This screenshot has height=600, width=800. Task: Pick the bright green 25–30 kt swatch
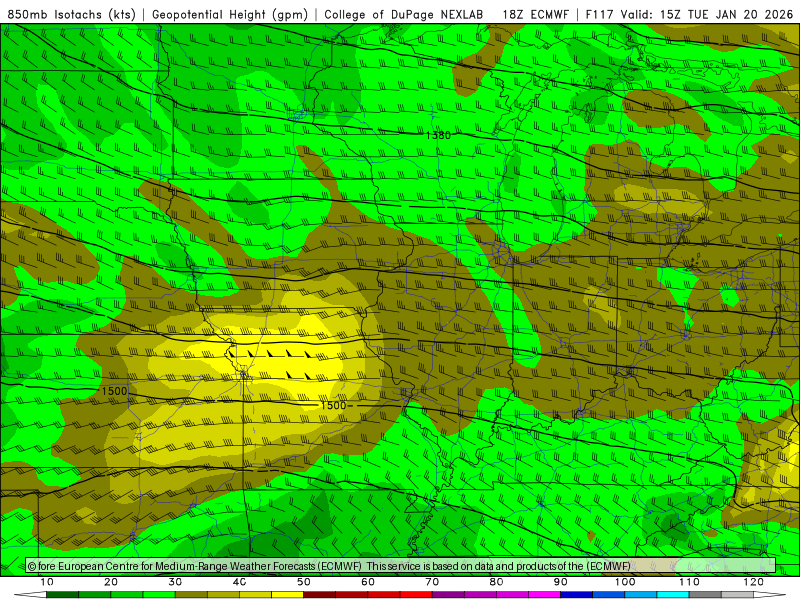pos(159,595)
